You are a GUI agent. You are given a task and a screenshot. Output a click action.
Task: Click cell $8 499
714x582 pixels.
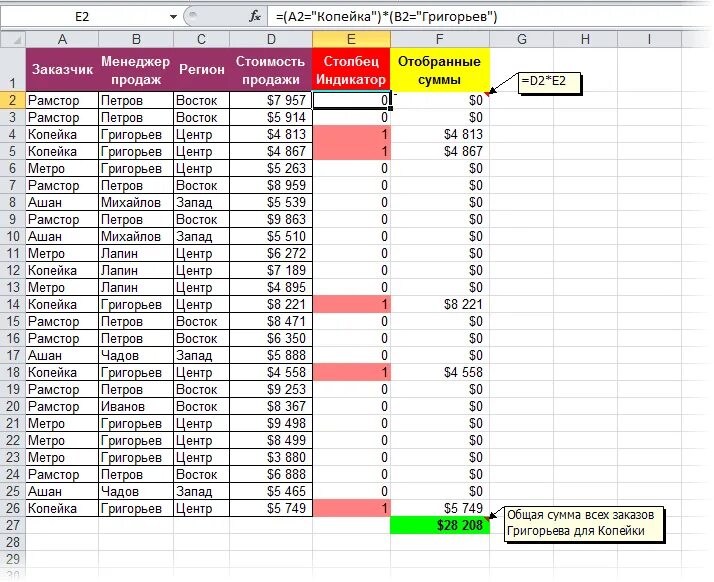point(271,440)
